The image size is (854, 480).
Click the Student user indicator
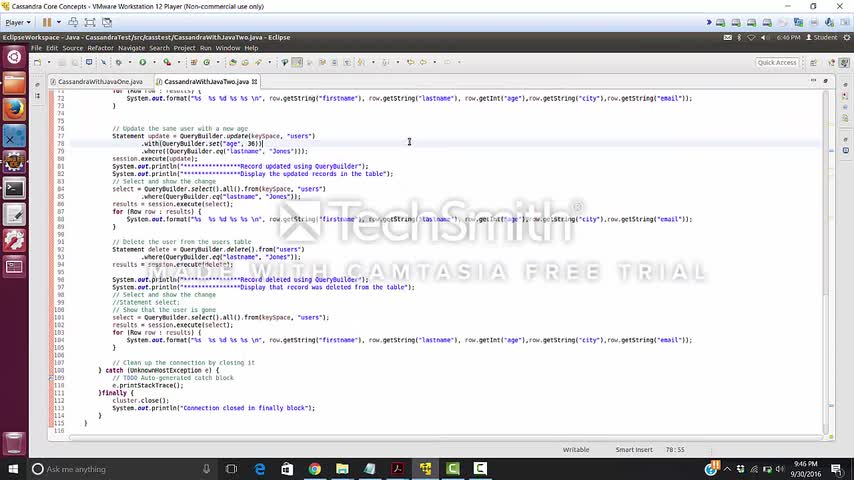point(821,38)
